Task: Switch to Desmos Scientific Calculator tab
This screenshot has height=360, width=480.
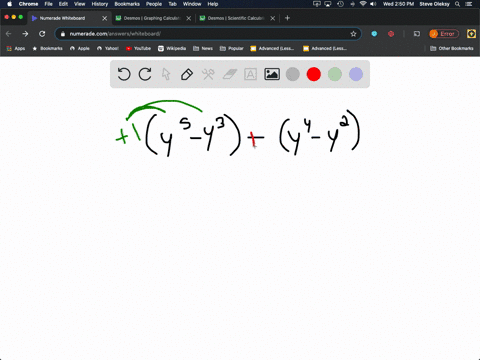Action: tap(236, 18)
